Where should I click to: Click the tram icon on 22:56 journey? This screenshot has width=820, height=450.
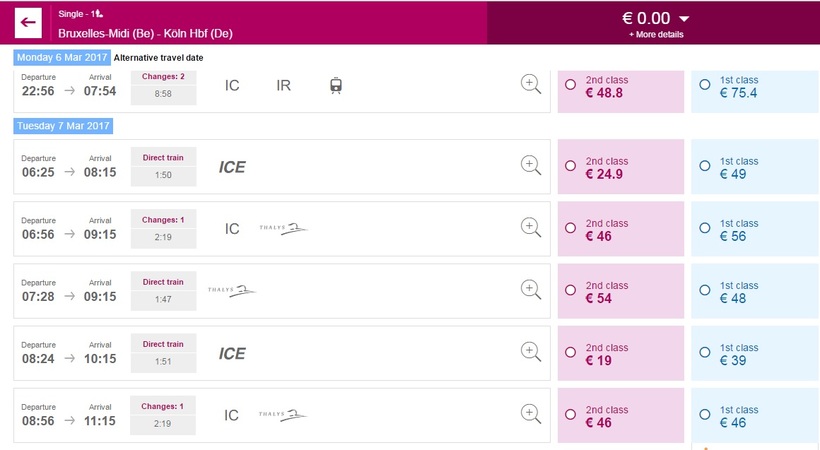point(336,86)
